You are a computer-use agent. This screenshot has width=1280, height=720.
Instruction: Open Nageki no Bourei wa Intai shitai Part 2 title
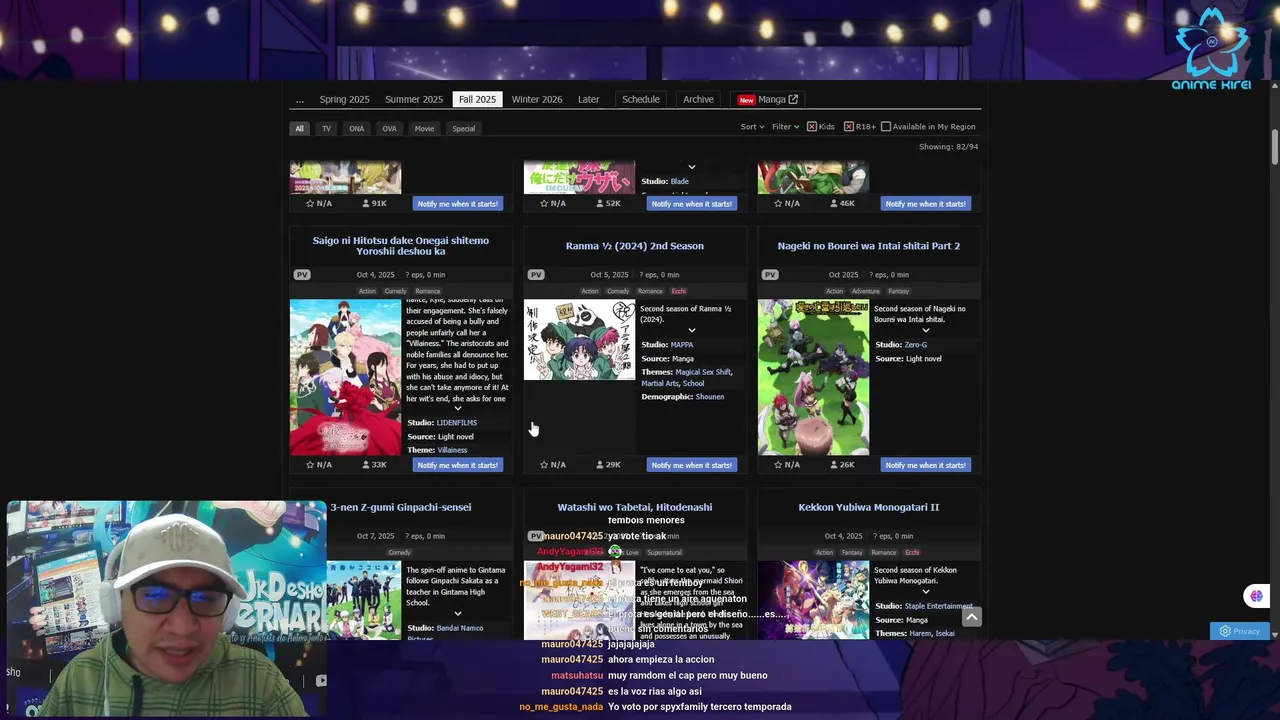click(868, 246)
